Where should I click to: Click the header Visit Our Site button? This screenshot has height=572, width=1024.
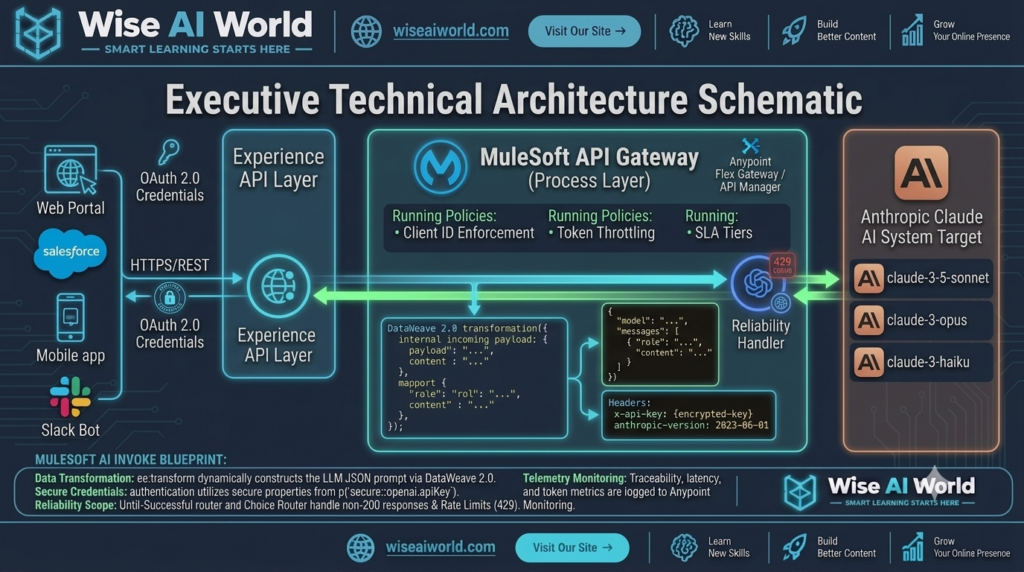tap(584, 31)
